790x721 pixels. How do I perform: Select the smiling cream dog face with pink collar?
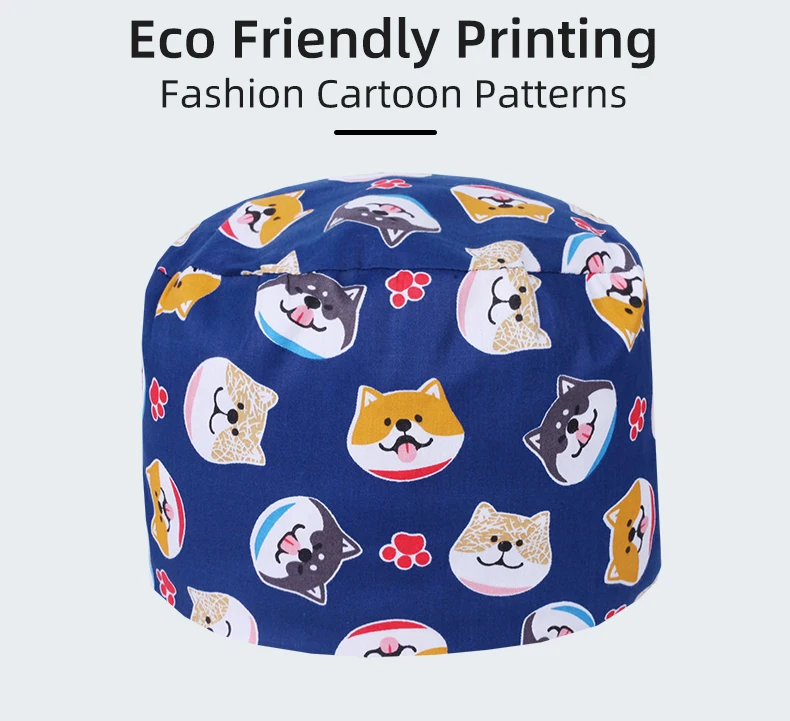pos(499,546)
